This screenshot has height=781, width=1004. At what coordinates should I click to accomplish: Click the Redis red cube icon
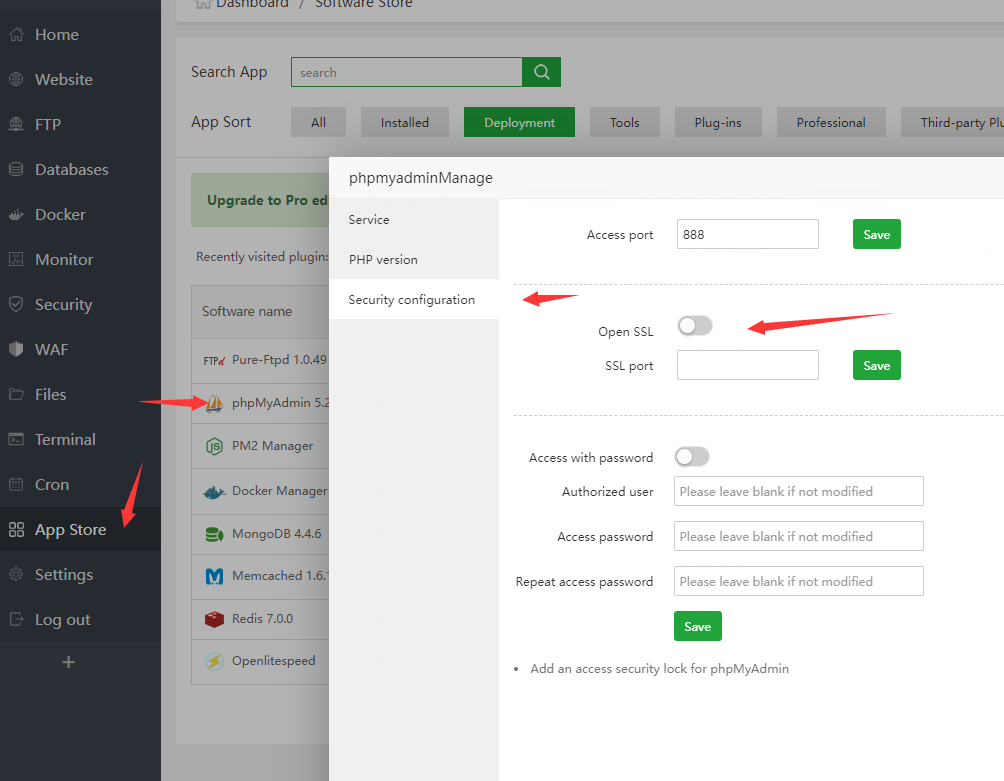[214, 619]
